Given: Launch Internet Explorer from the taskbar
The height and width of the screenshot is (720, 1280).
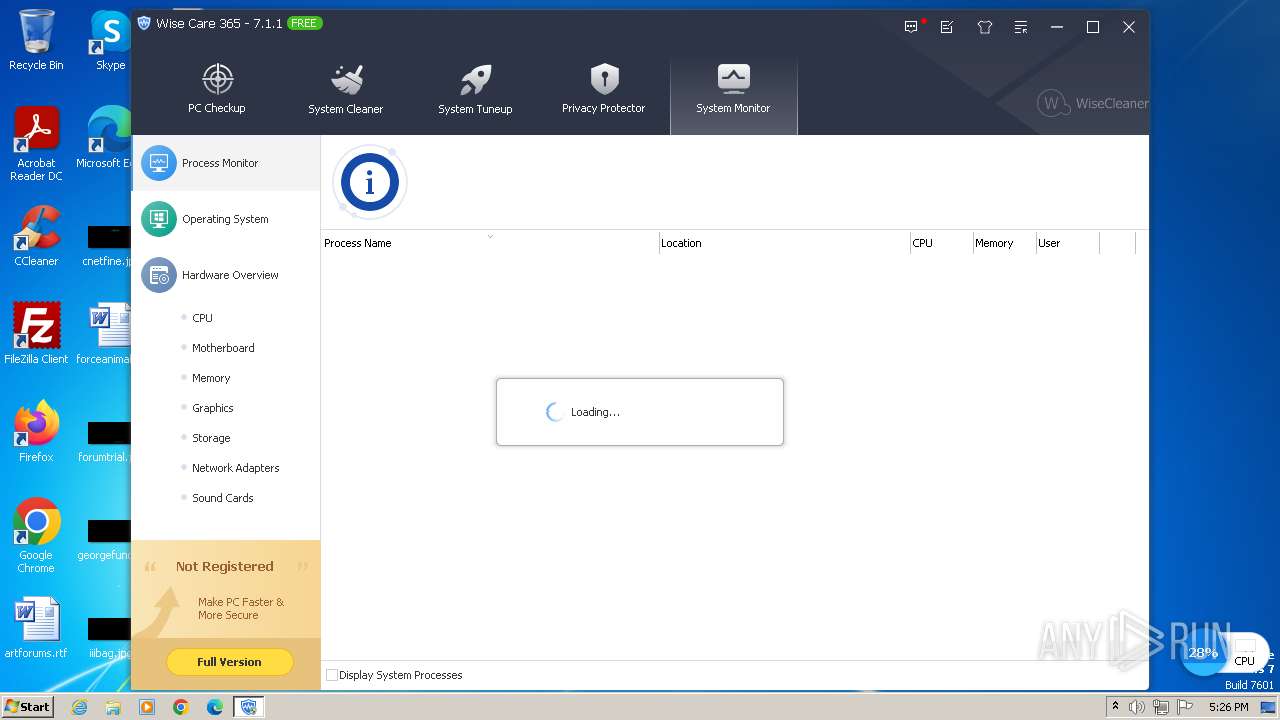Looking at the screenshot, I should point(79,707).
